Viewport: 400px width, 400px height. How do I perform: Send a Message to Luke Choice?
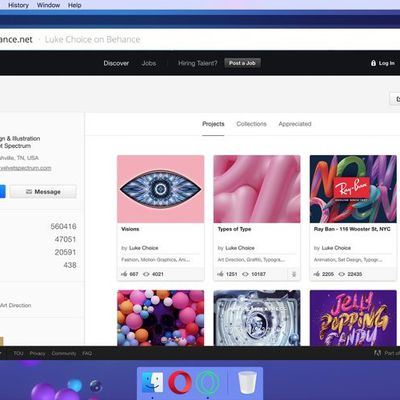43,192
